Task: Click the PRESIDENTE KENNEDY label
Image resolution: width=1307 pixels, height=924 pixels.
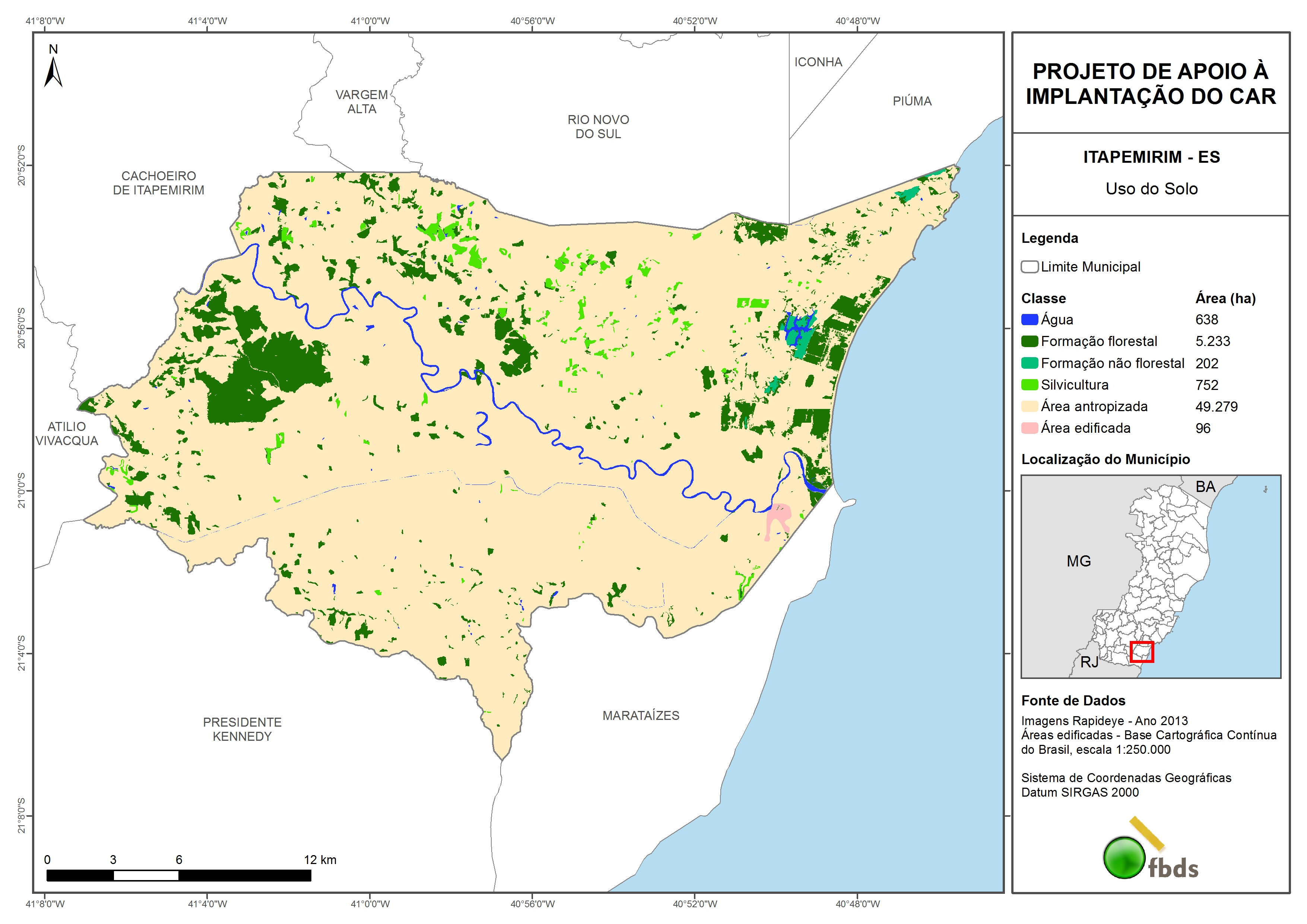Action: (x=242, y=729)
